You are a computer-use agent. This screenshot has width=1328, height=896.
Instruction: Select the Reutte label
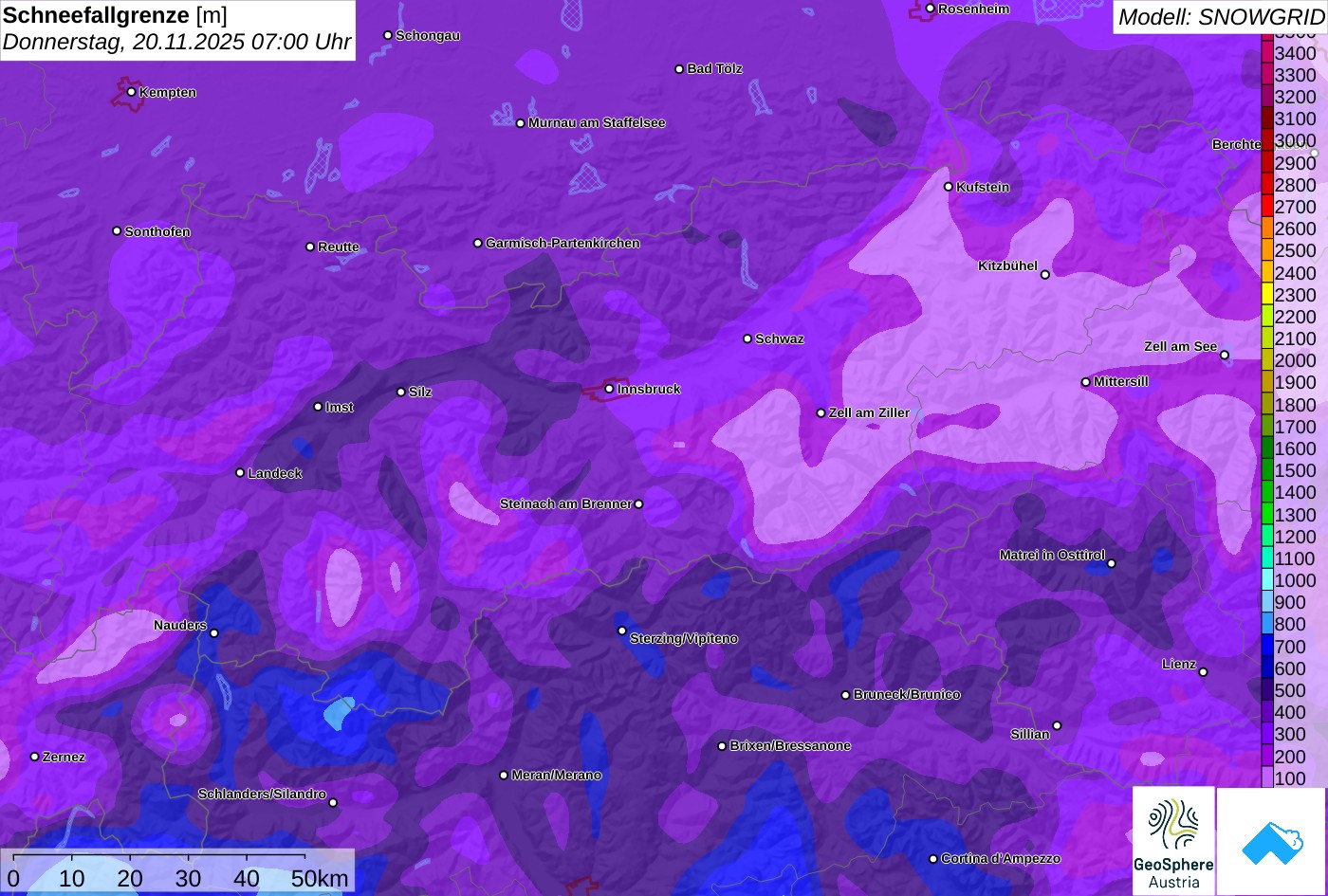pyautogui.click(x=339, y=247)
